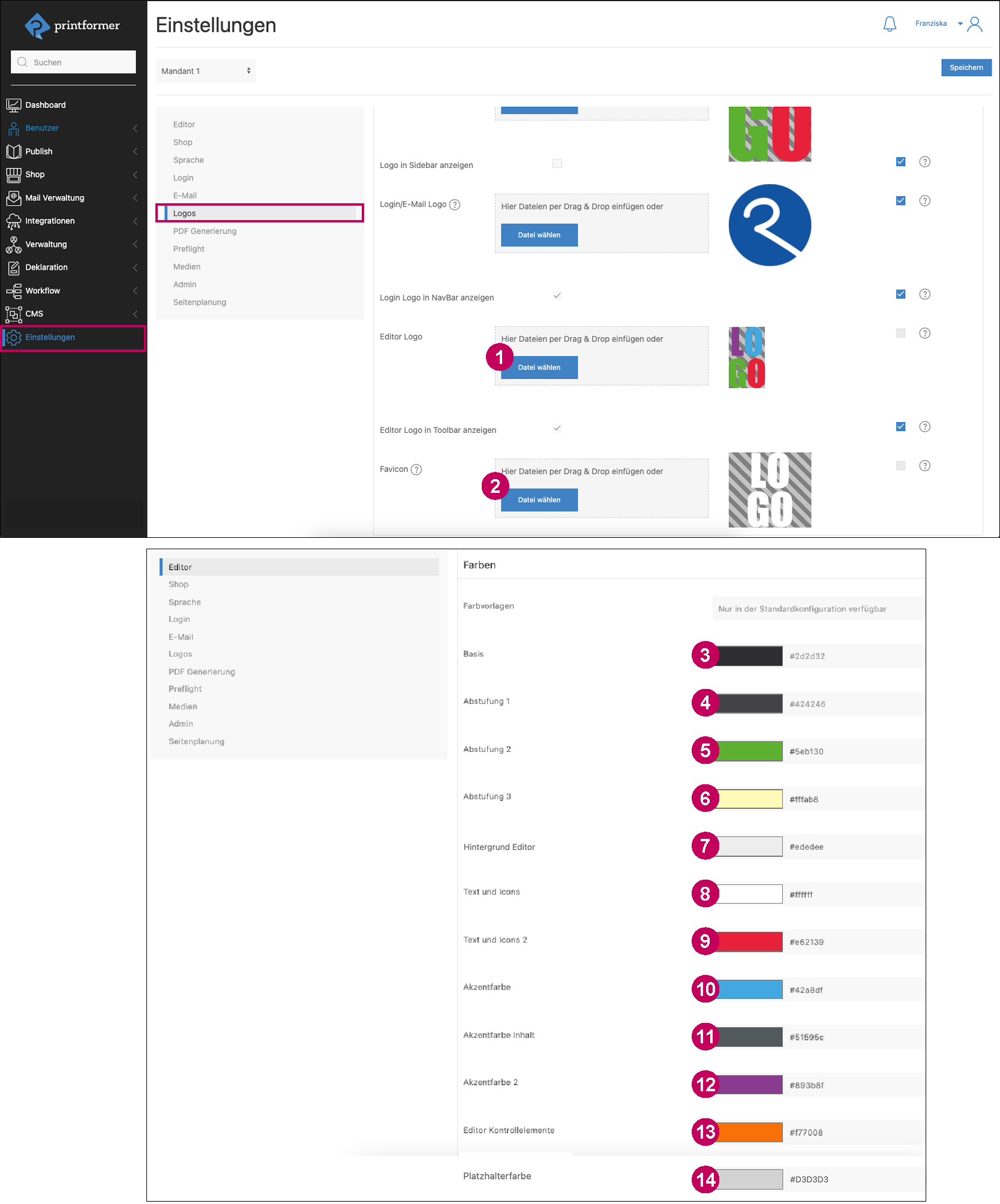
Task: Click the Mail Verwaltung sidebar icon
Action: tap(13, 198)
